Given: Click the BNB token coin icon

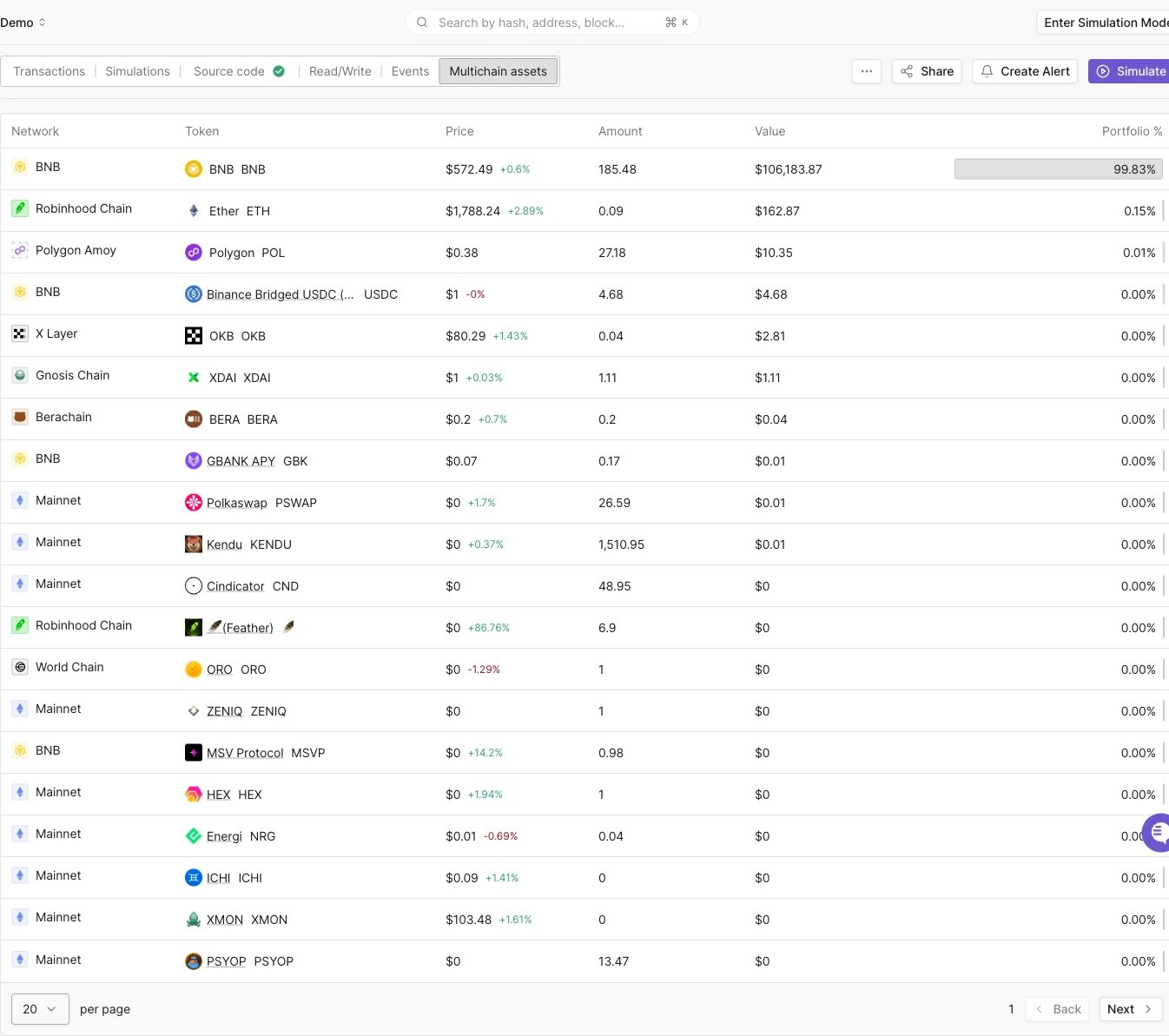Looking at the screenshot, I should point(194,169).
